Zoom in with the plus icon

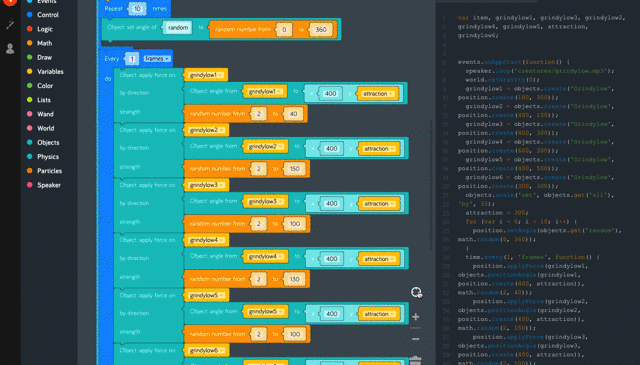pyautogui.click(x=416, y=316)
